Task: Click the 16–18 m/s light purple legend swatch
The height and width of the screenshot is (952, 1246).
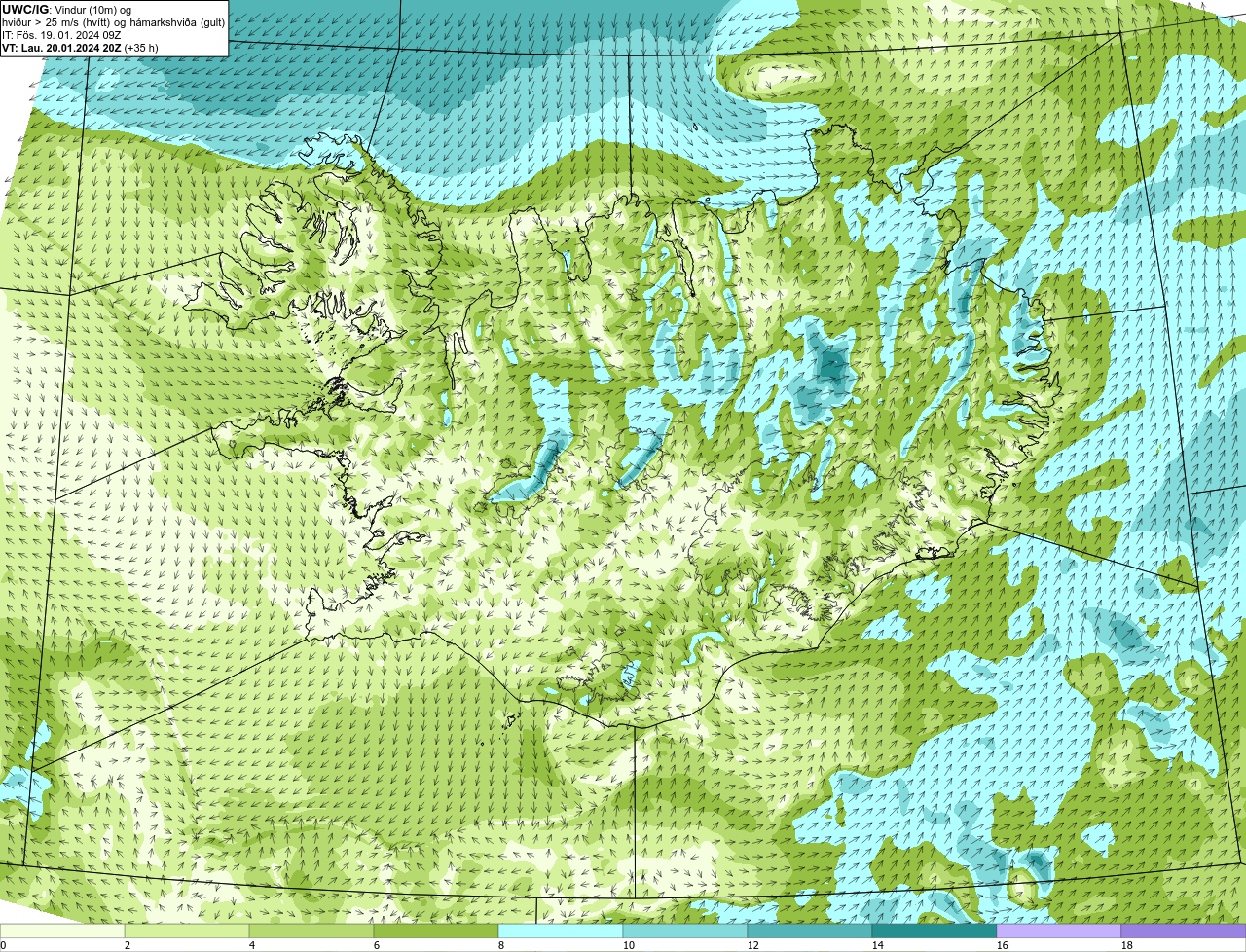Action: pyautogui.click(x=1059, y=932)
